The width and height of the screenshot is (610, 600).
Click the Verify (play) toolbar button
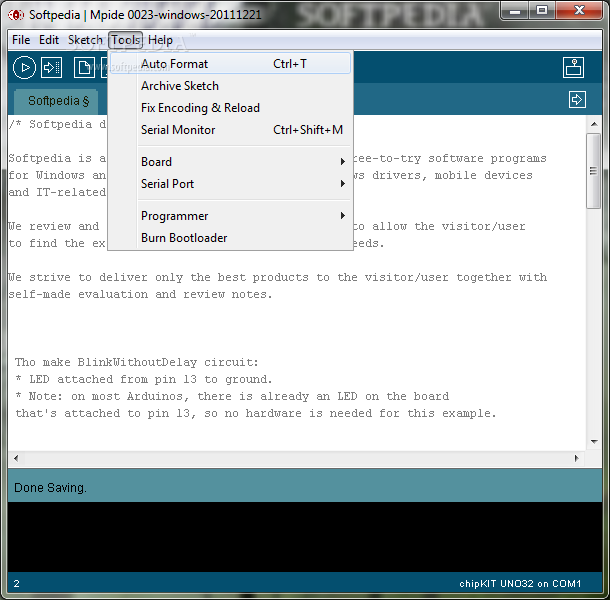24,67
